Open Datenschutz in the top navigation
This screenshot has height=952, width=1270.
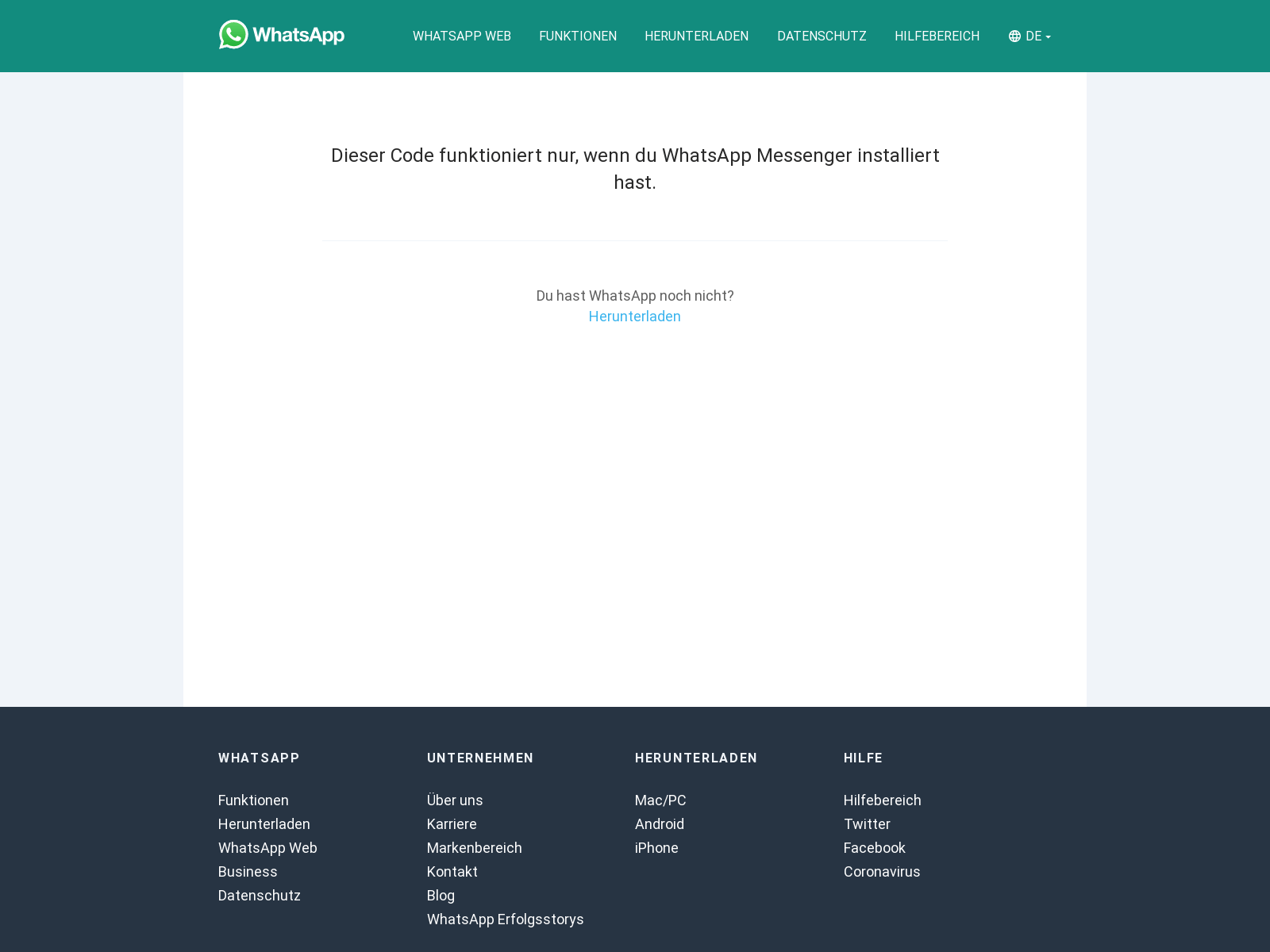click(x=822, y=36)
